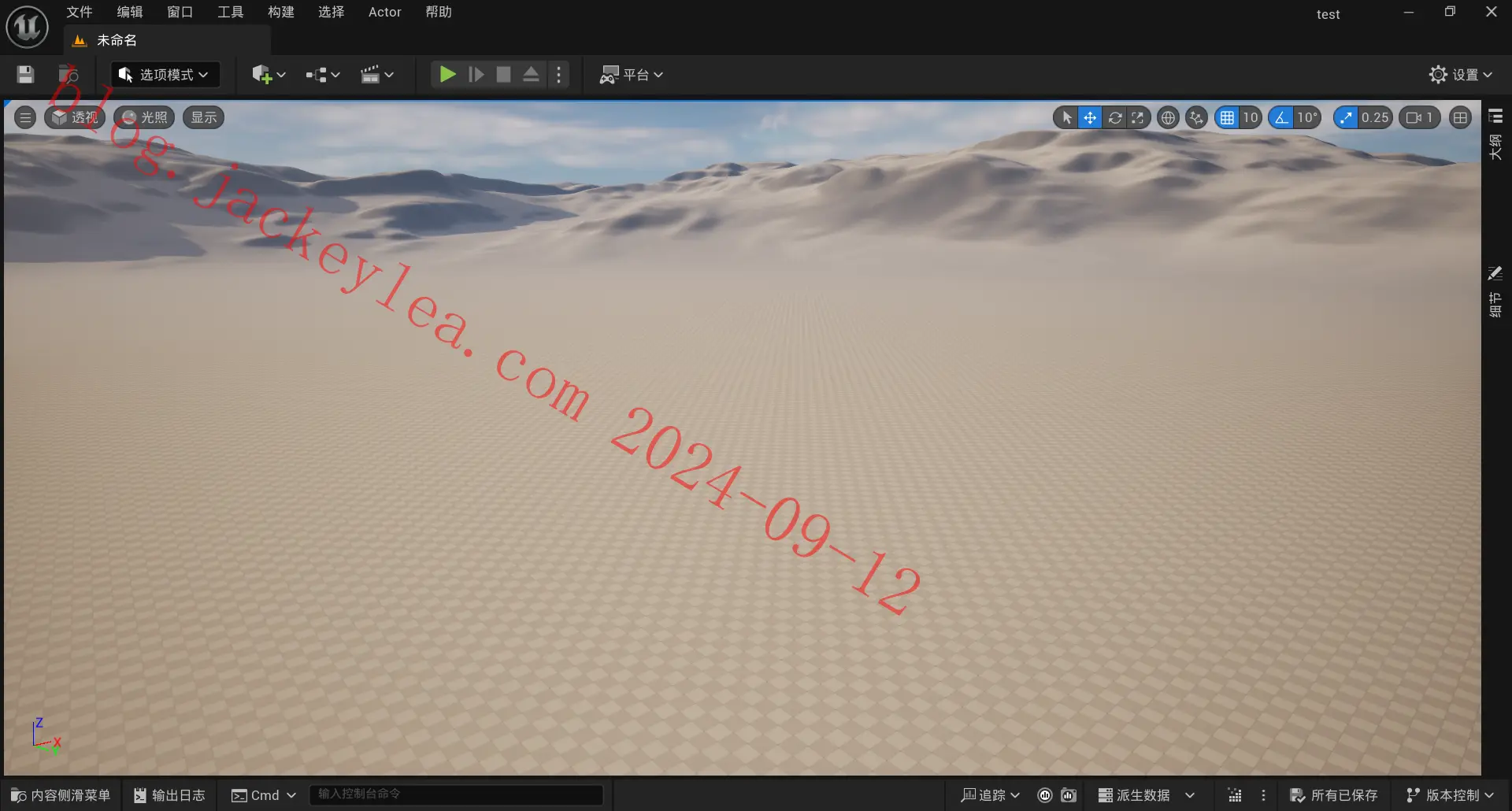The image size is (1512, 811).
Task: Select the scale gizmo tool
Action: (1138, 118)
